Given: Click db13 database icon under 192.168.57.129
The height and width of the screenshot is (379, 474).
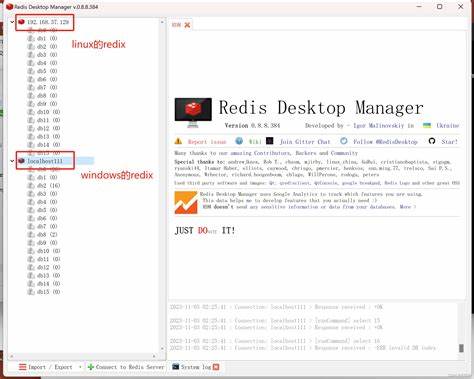Looking at the screenshot, I should click(x=31, y=136).
